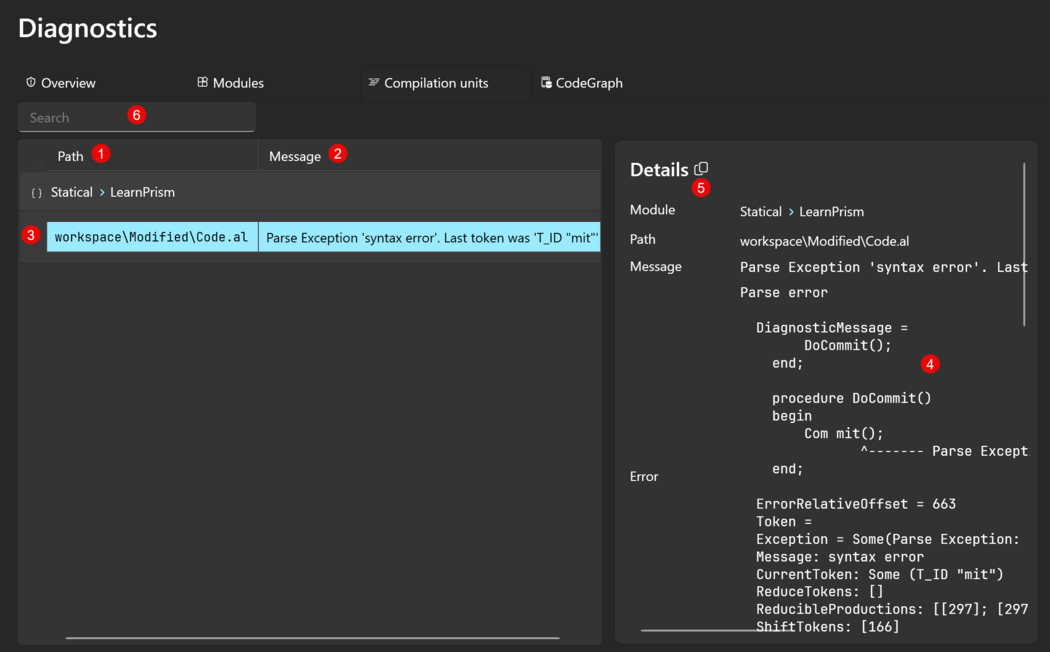Click the diagnostics table horizontal scrollbar
Screen dimensions: 1050x652
(x=312, y=637)
